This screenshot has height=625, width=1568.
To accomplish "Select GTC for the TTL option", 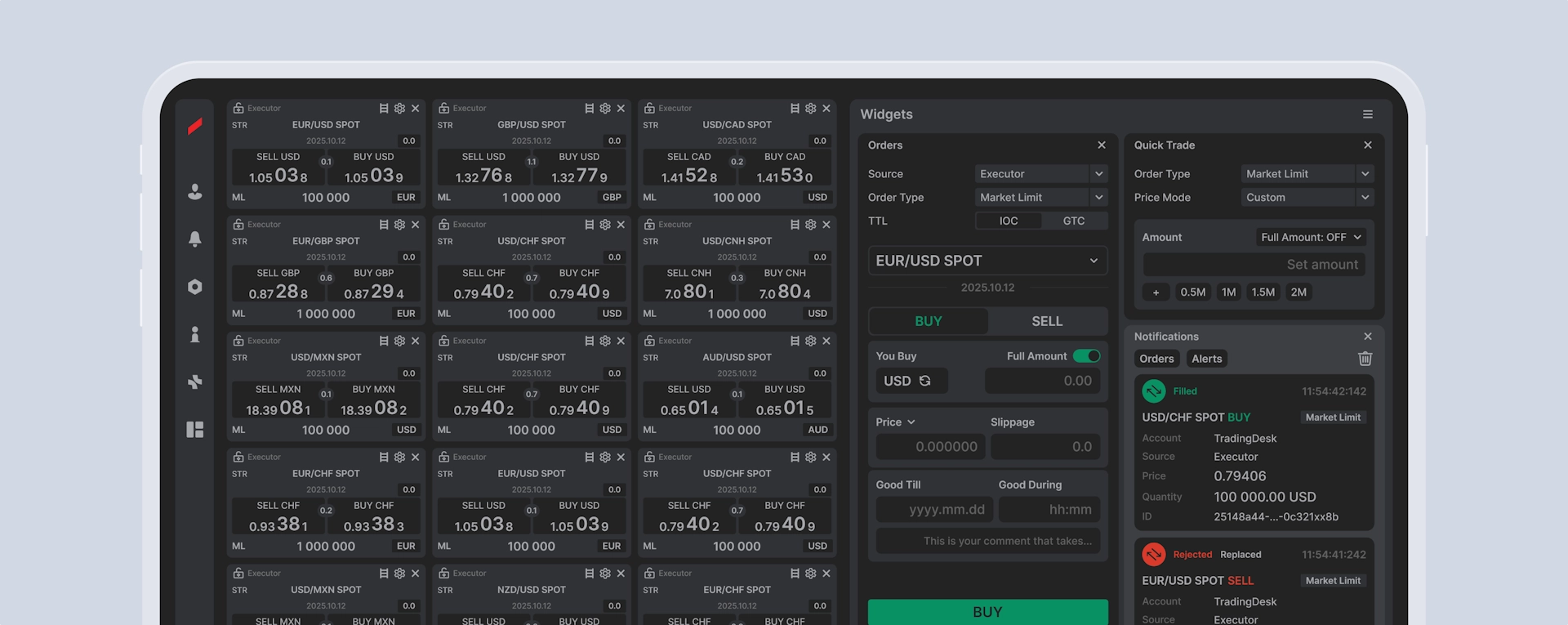I will (1074, 221).
